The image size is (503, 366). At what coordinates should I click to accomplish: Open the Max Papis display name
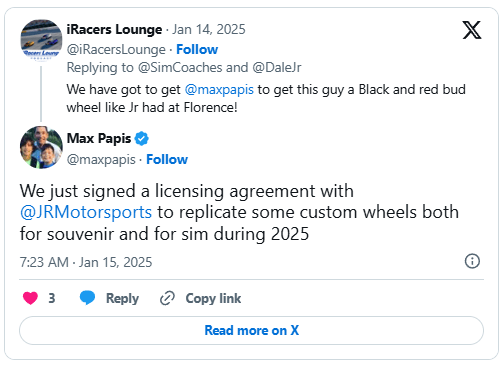point(99,138)
